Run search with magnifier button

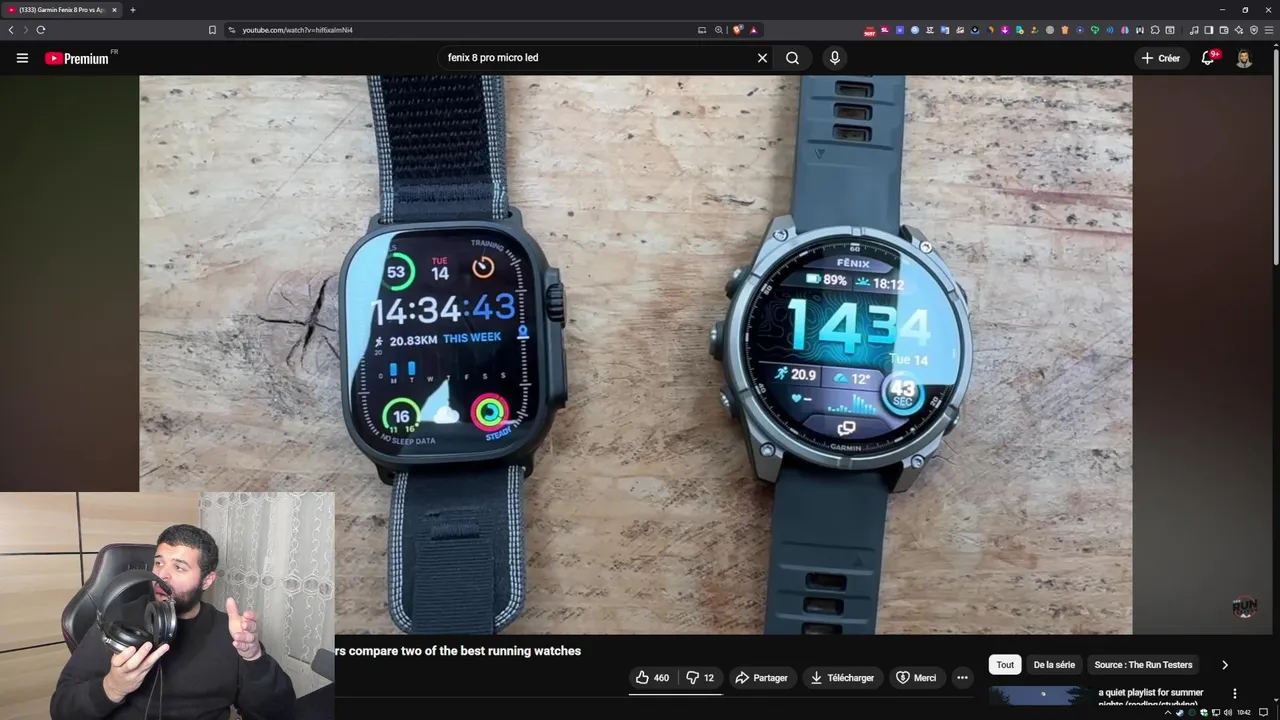792,58
